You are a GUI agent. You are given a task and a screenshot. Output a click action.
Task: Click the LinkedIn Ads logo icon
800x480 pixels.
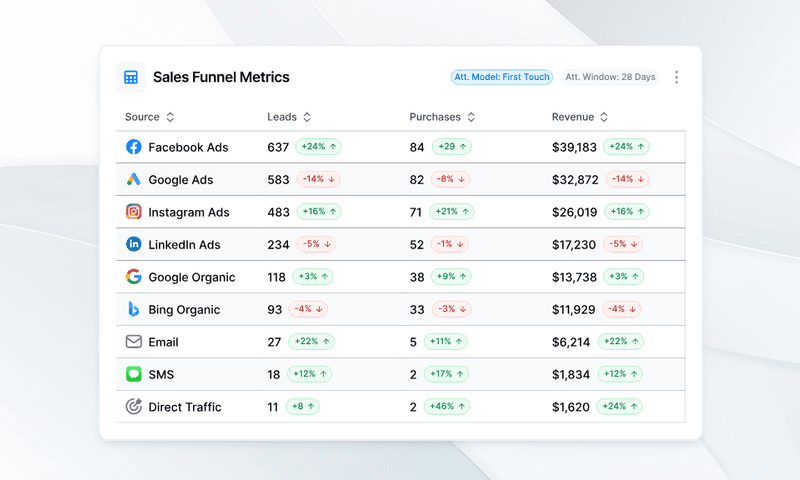(x=134, y=244)
